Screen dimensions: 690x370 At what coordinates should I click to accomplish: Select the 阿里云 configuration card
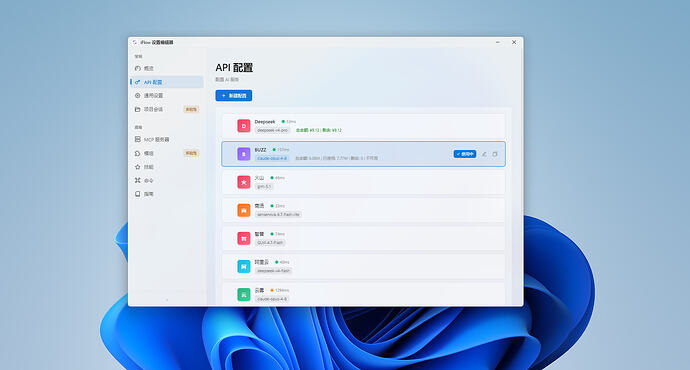(363, 266)
